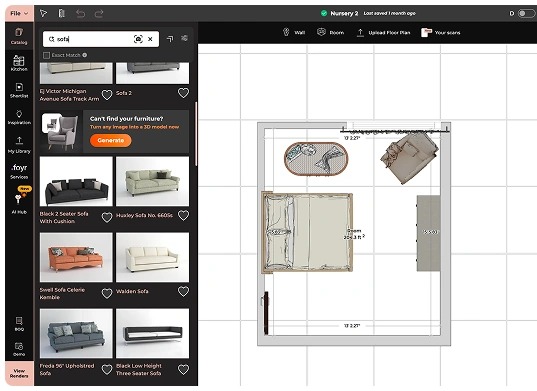Select Black 2 Seater Sofa thumbnail
The image size is (537, 391).
pyautogui.click(x=76, y=181)
